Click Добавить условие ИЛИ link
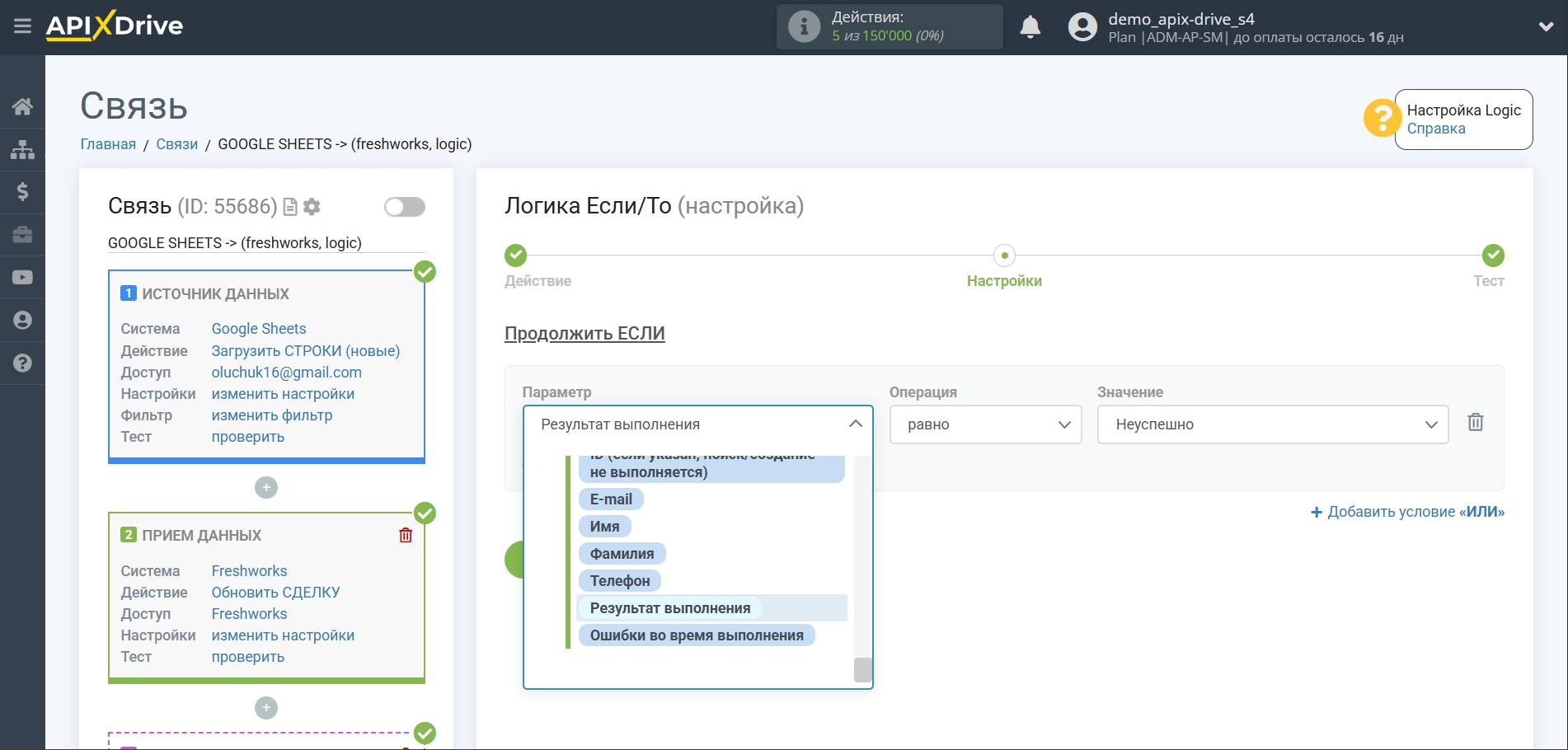 [1407, 512]
